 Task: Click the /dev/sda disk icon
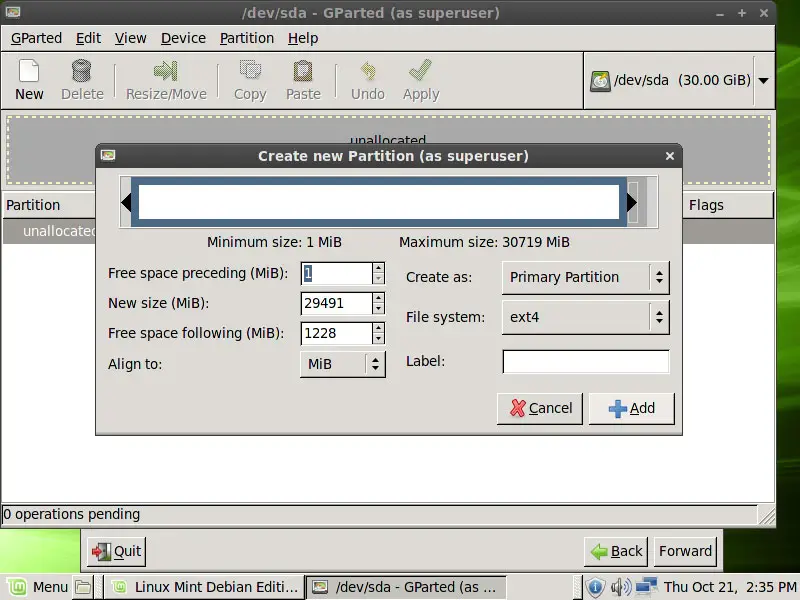tap(600, 81)
